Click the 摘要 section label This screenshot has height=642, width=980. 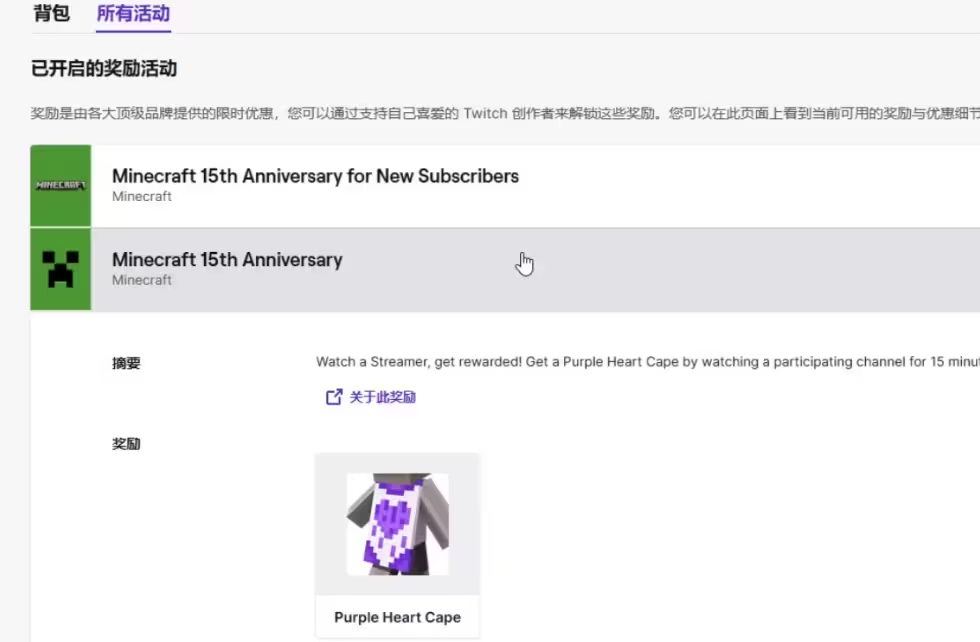126,363
